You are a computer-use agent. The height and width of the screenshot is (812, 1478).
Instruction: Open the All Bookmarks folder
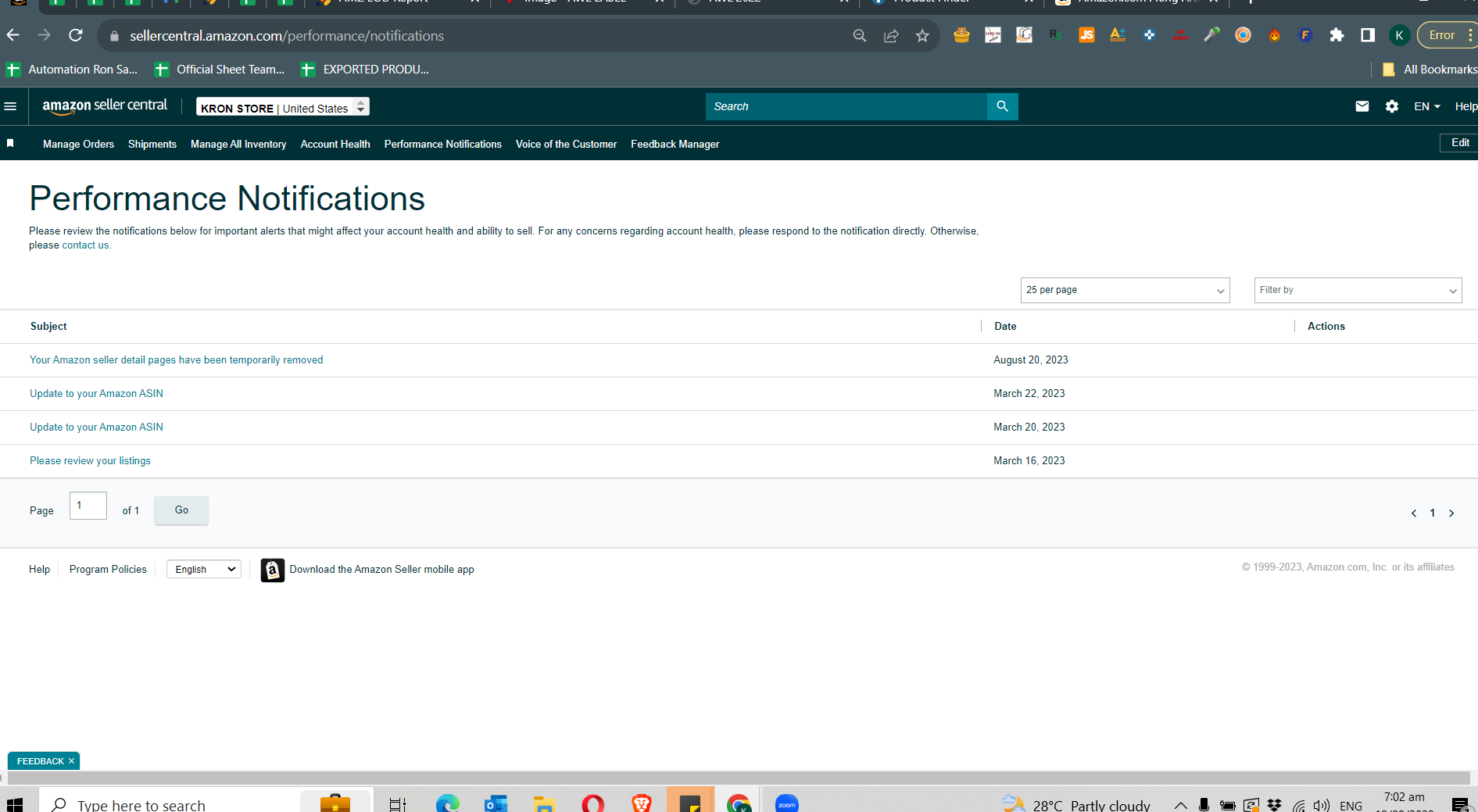point(1430,70)
